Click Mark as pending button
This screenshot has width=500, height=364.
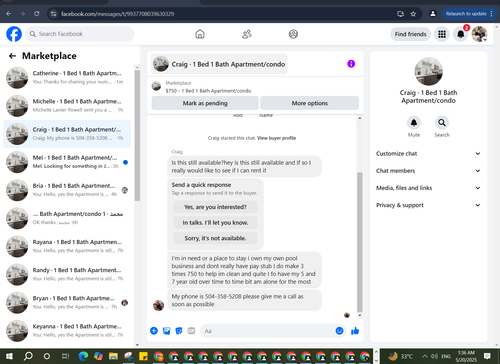click(205, 103)
